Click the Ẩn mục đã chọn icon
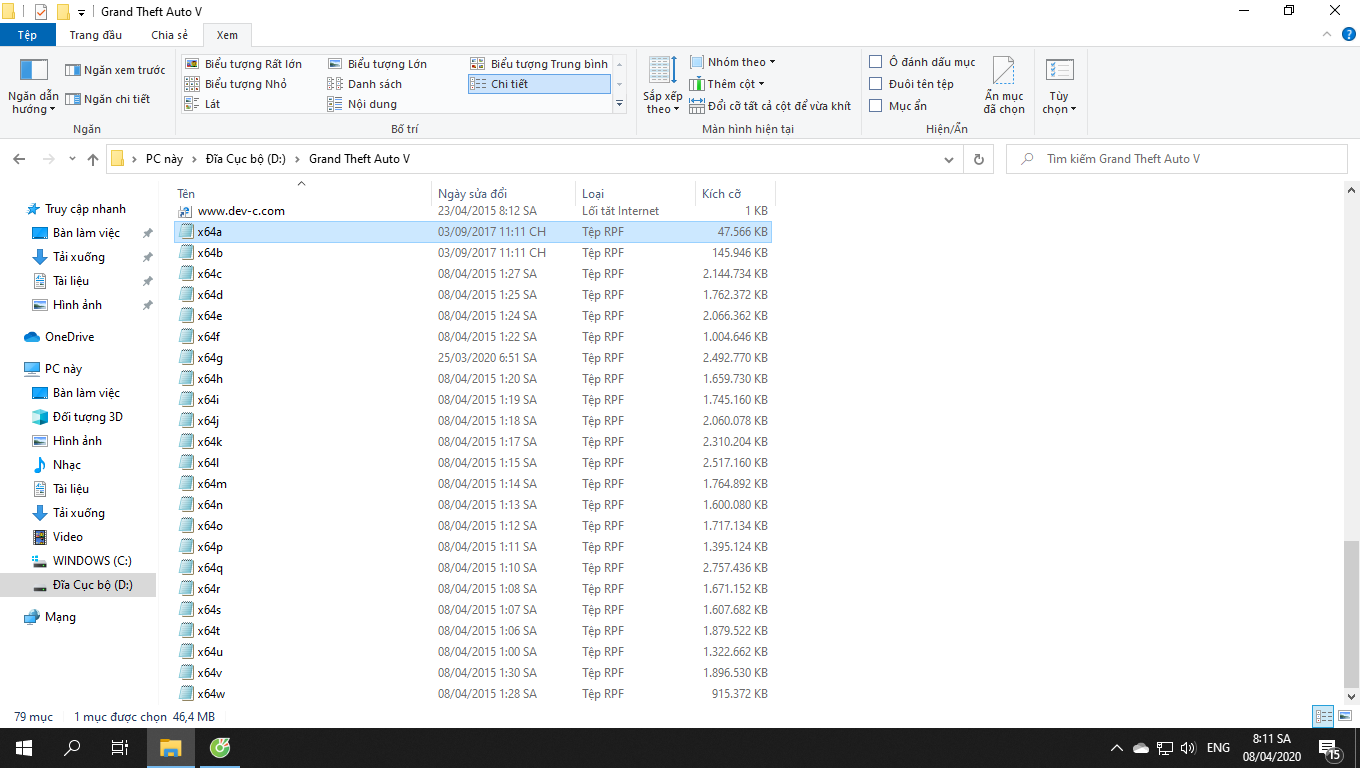The image size is (1360, 768). pyautogui.click(x=1004, y=72)
